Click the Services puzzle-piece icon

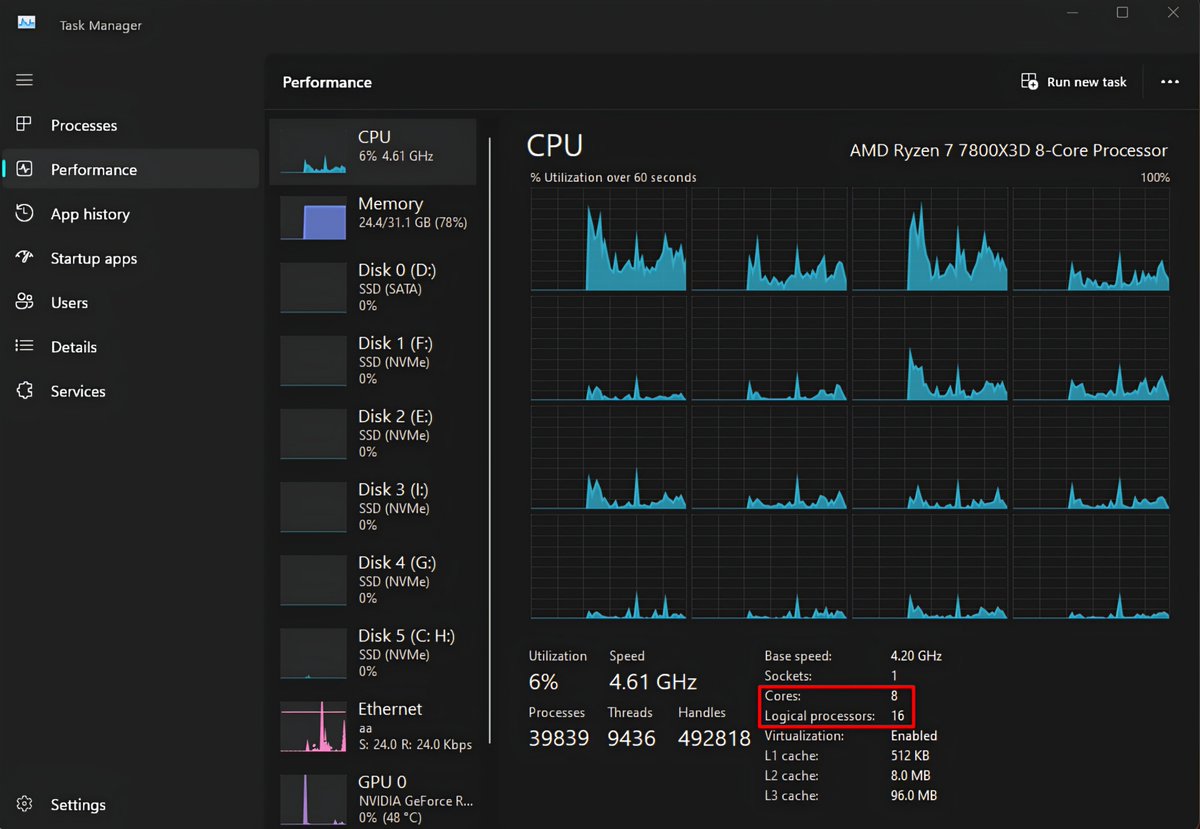pyautogui.click(x=25, y=391)
